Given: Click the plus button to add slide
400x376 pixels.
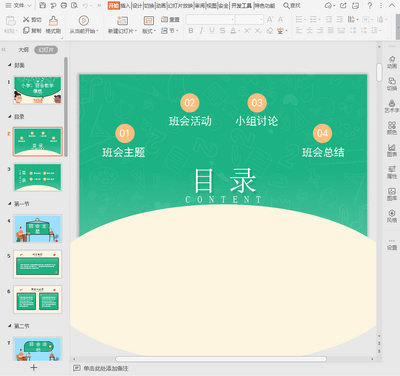Looking at the screenshot, I should point(34,368).
